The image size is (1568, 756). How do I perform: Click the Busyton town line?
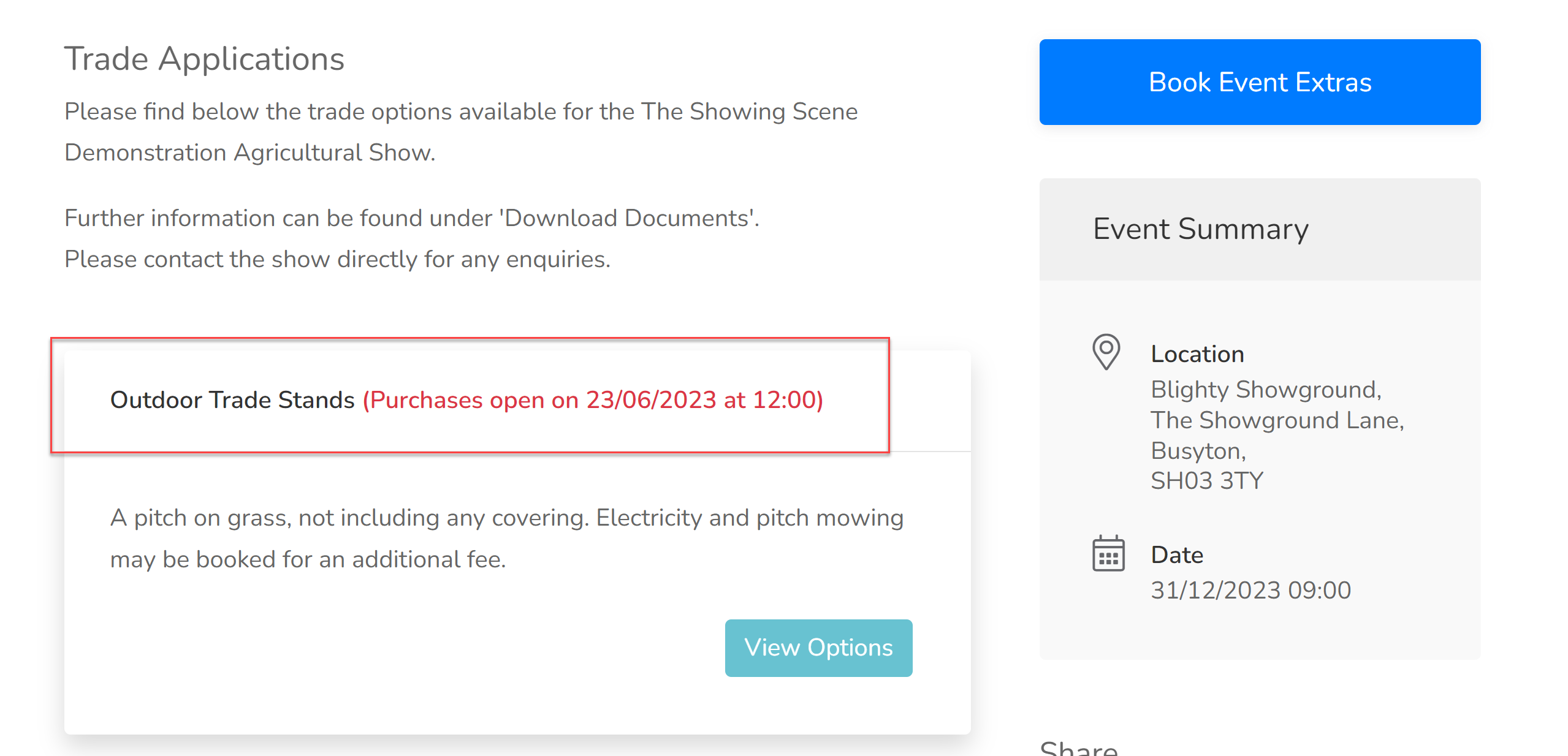coord(1198,451)
